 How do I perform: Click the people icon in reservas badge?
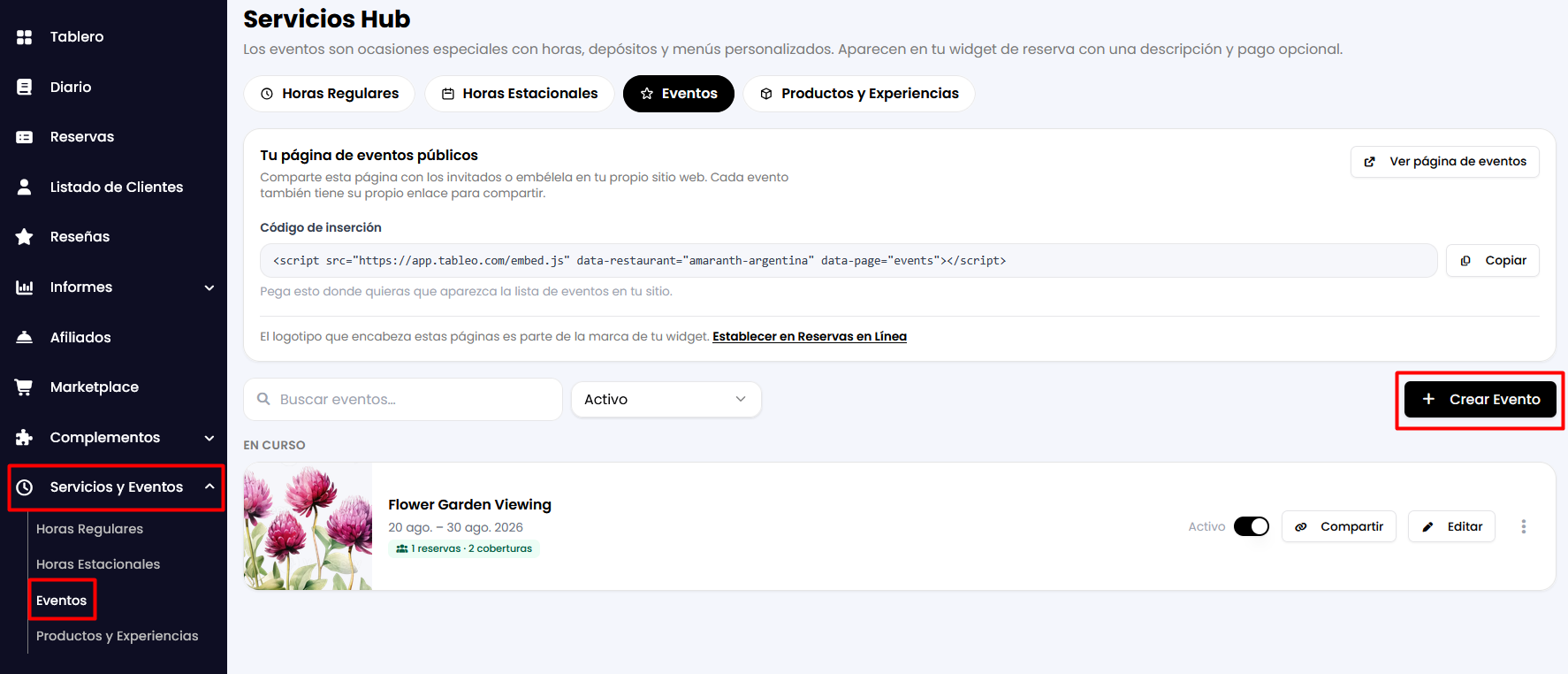(x=402, y=548)
